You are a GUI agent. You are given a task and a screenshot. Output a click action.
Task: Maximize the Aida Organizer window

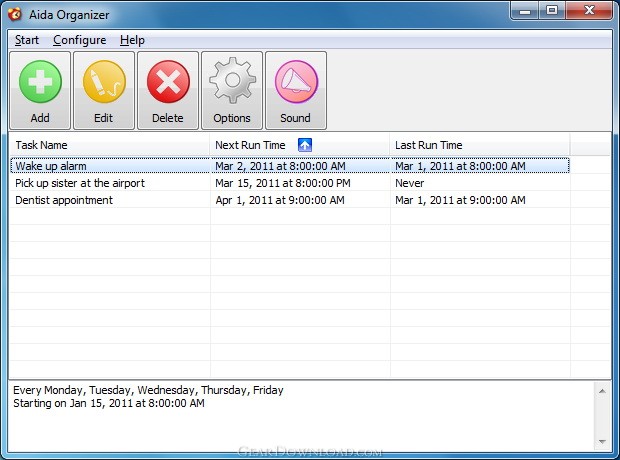(x=552, y=11)
